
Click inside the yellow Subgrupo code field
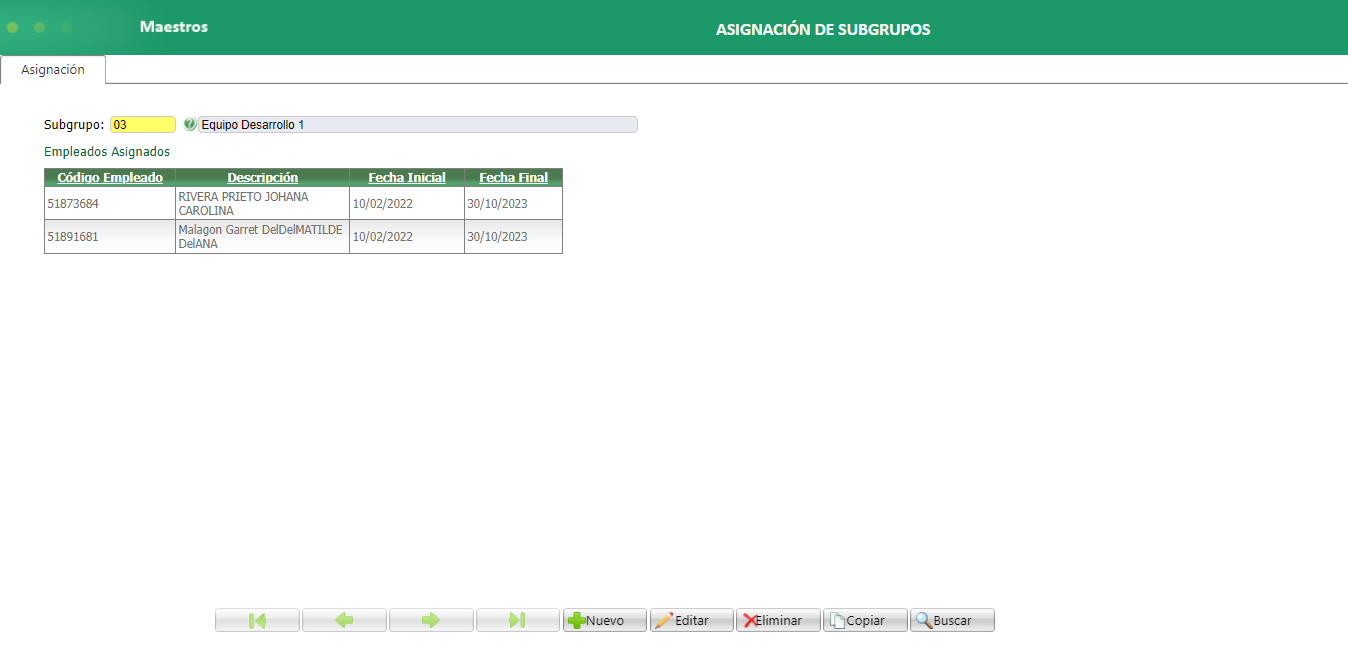coord(141,124)
